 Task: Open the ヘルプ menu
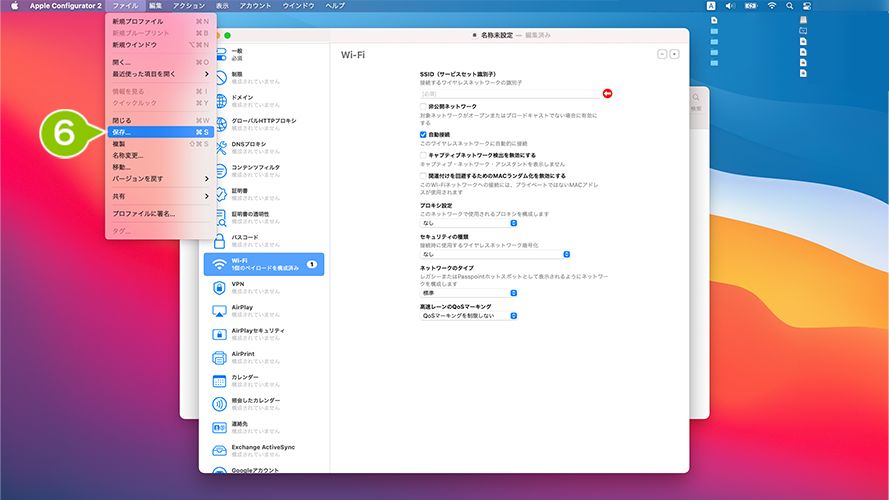point(335,6)
